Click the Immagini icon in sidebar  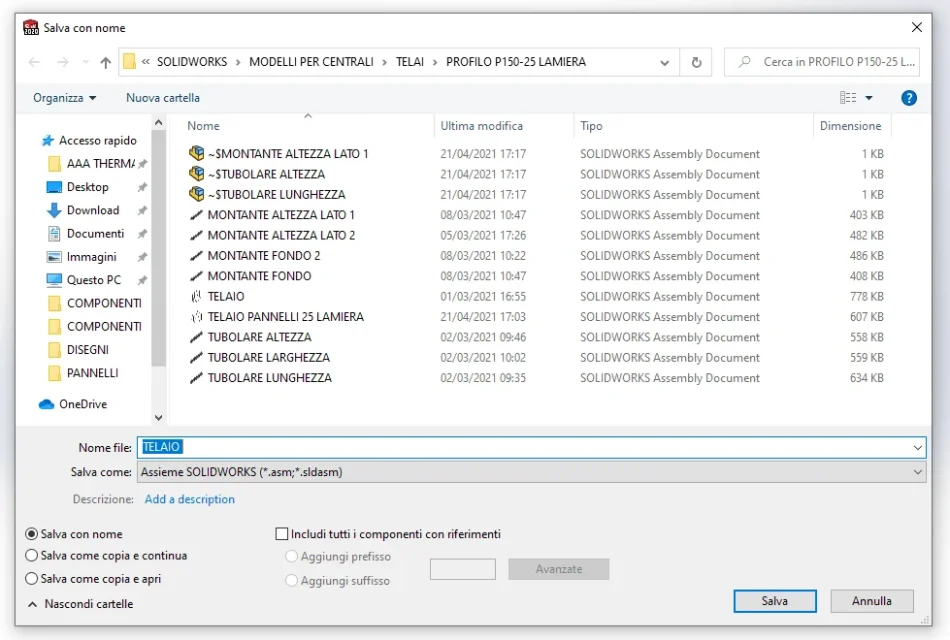coord(54,257)
